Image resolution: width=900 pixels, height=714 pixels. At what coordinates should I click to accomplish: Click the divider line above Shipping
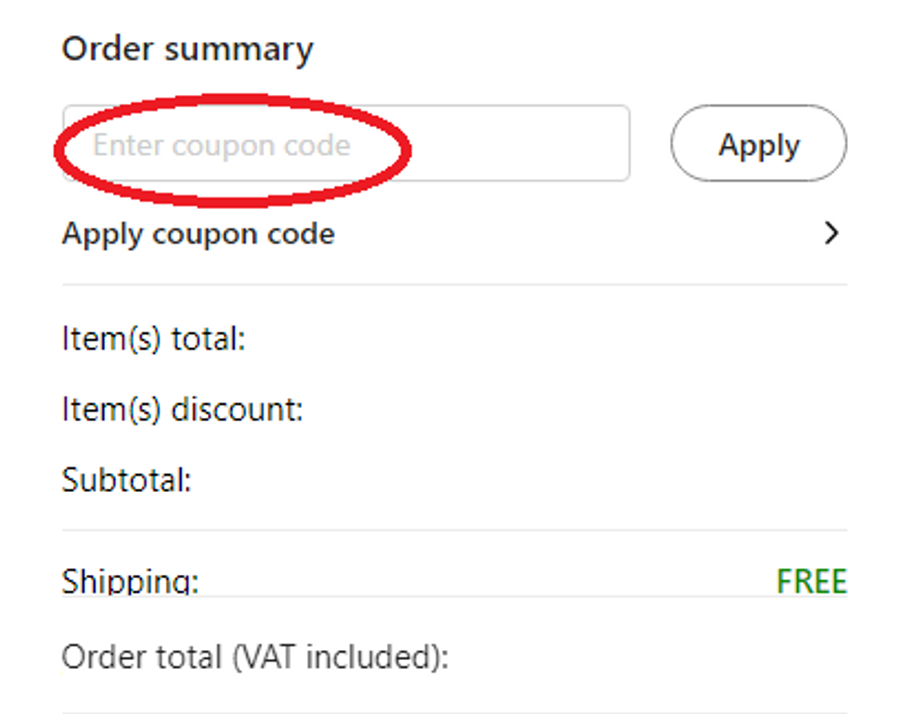click(x=454, y=530)
